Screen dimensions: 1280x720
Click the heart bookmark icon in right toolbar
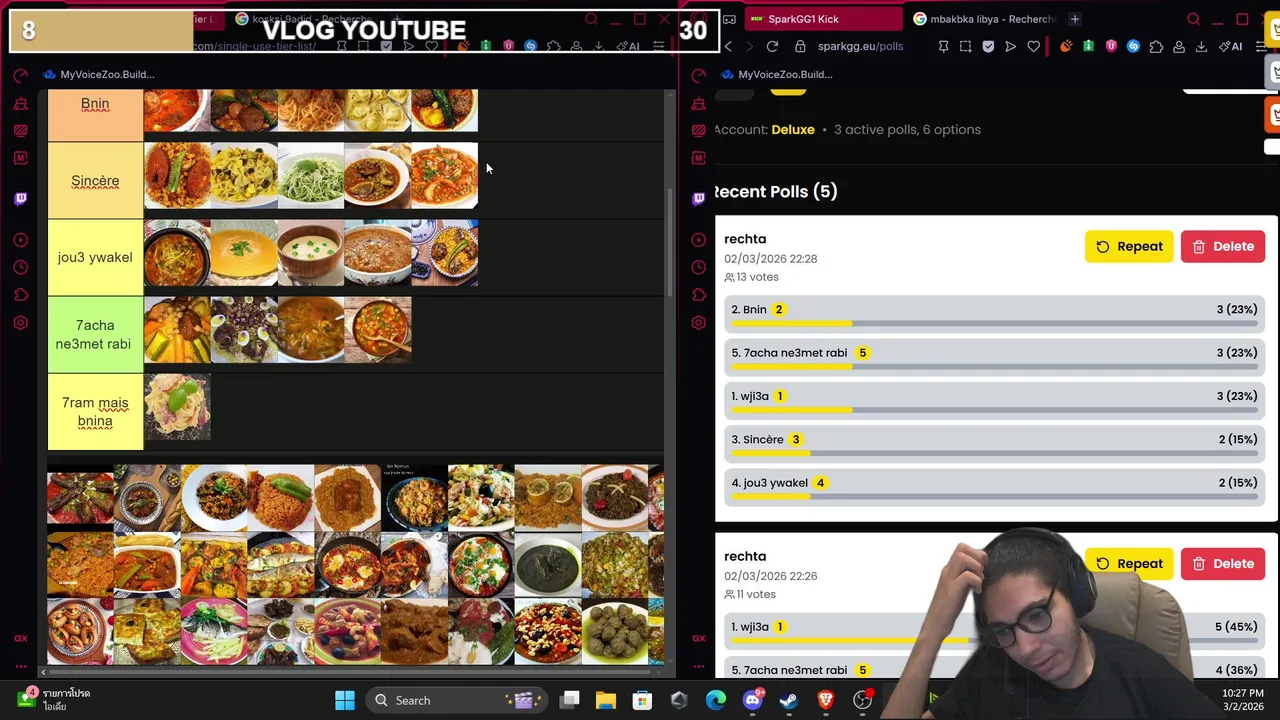pos(1033,46)
